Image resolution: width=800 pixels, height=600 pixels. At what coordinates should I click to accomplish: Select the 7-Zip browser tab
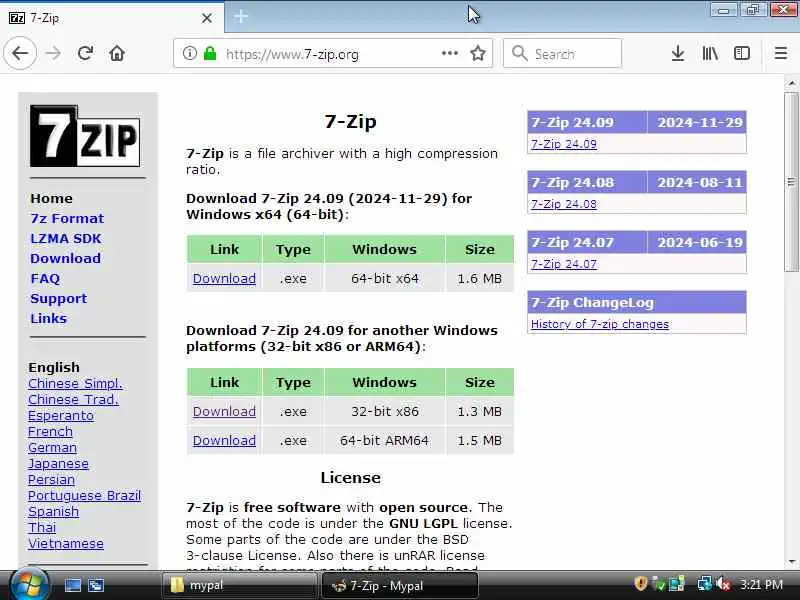(x=112, y=18)
